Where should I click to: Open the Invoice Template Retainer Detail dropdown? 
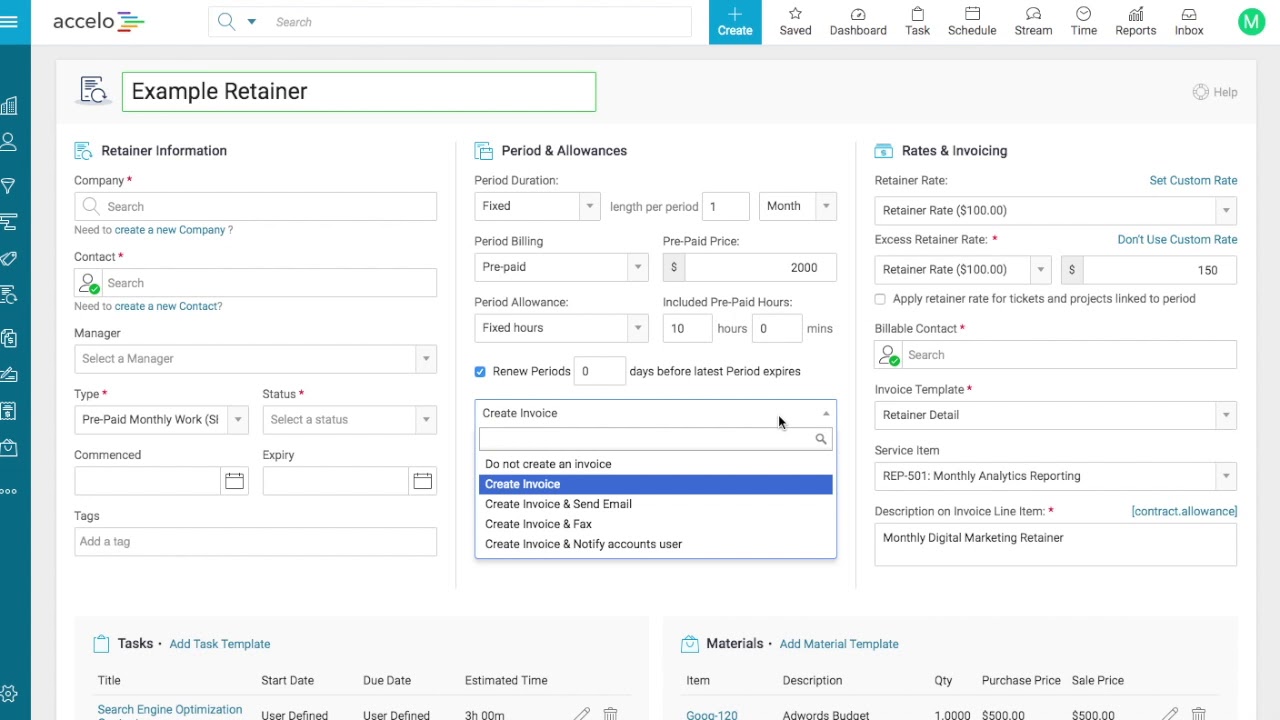(x=1055, y=415)
